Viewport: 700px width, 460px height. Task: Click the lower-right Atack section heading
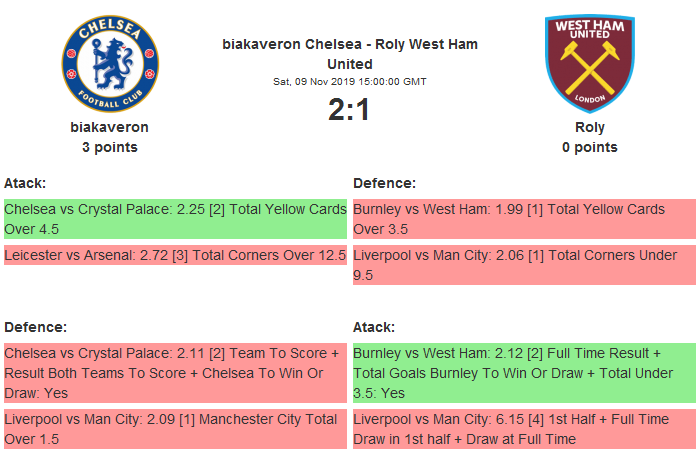[x=374, y=327]
